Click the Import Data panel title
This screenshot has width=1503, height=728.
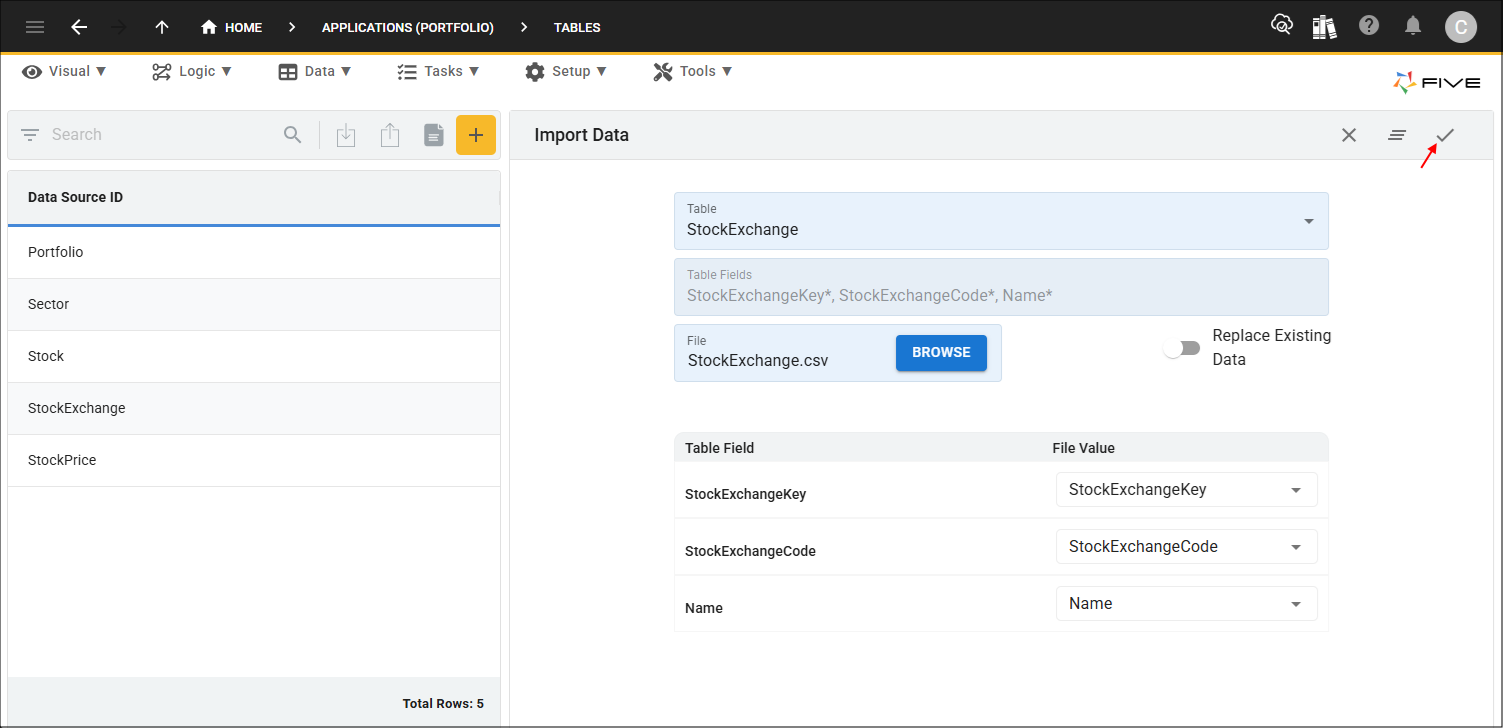(x=582, y=135)
